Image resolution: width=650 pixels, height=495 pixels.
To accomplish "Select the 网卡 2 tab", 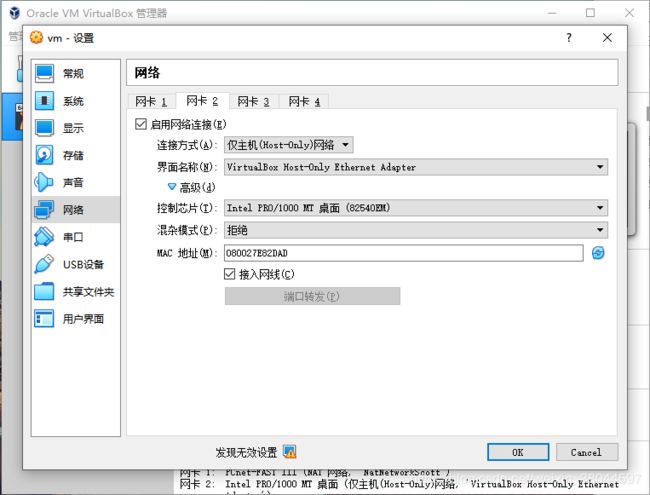I will tap(202, 100).
